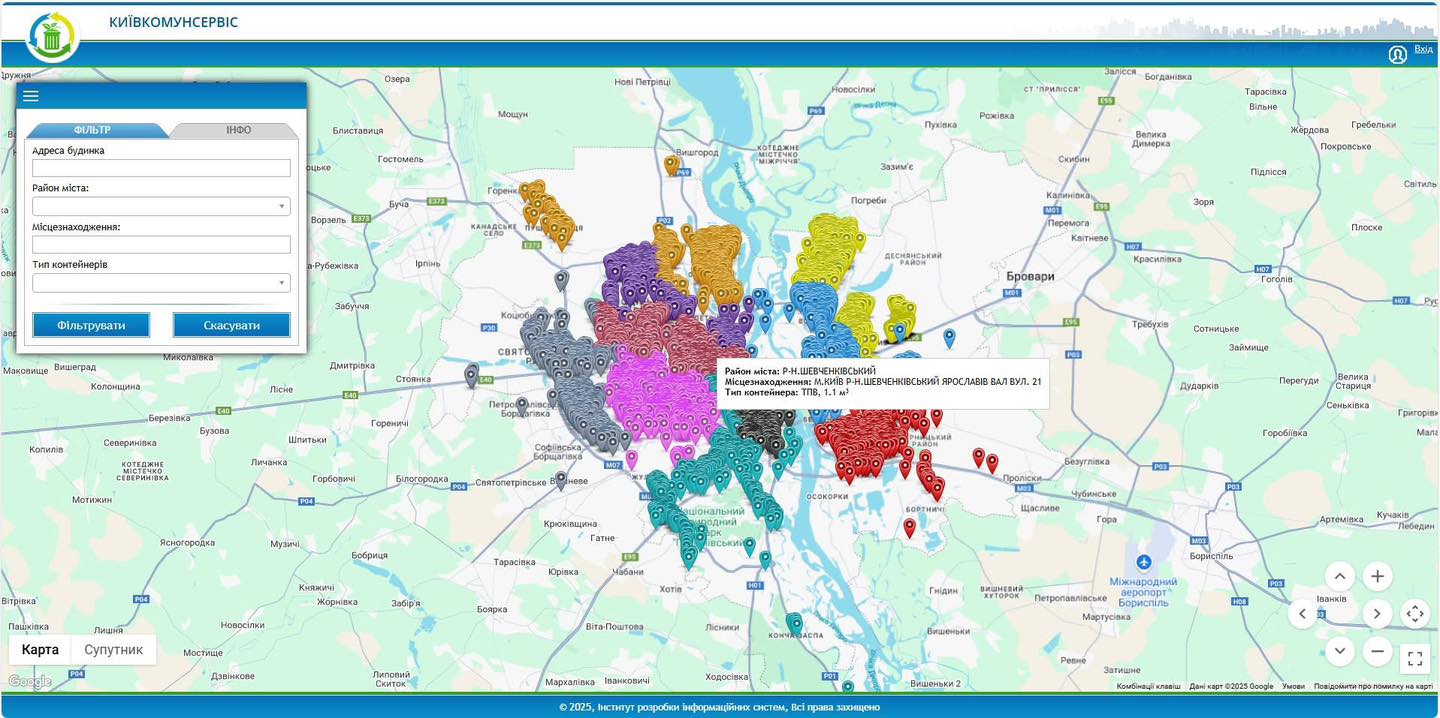This screenshot has height=718, width=1440.
Task: Zoom out with the minus button
Action: pos(1377,651)
